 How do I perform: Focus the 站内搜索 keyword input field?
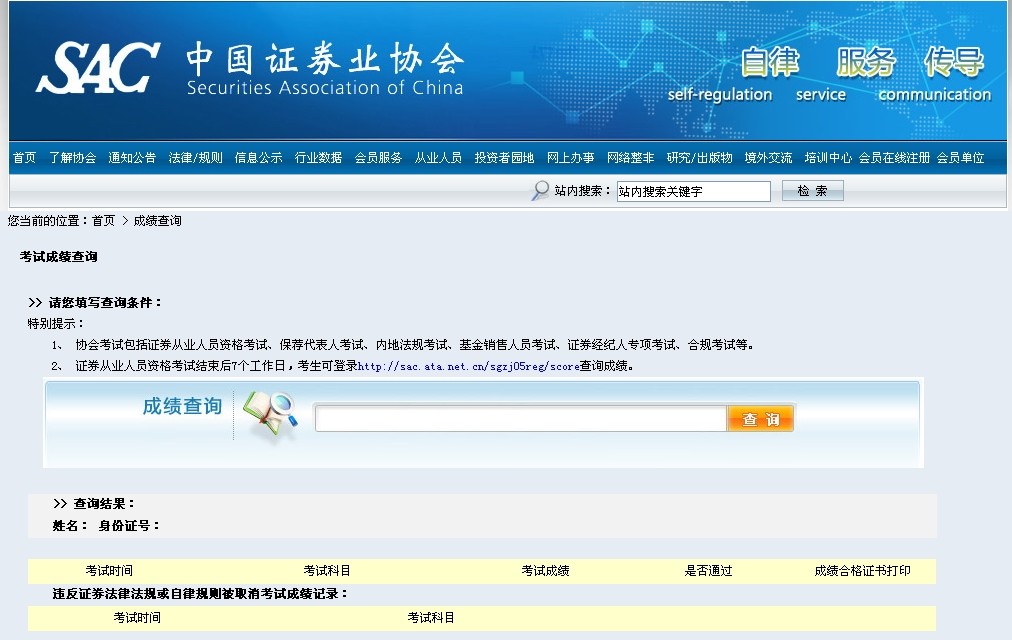click(693, 191)
